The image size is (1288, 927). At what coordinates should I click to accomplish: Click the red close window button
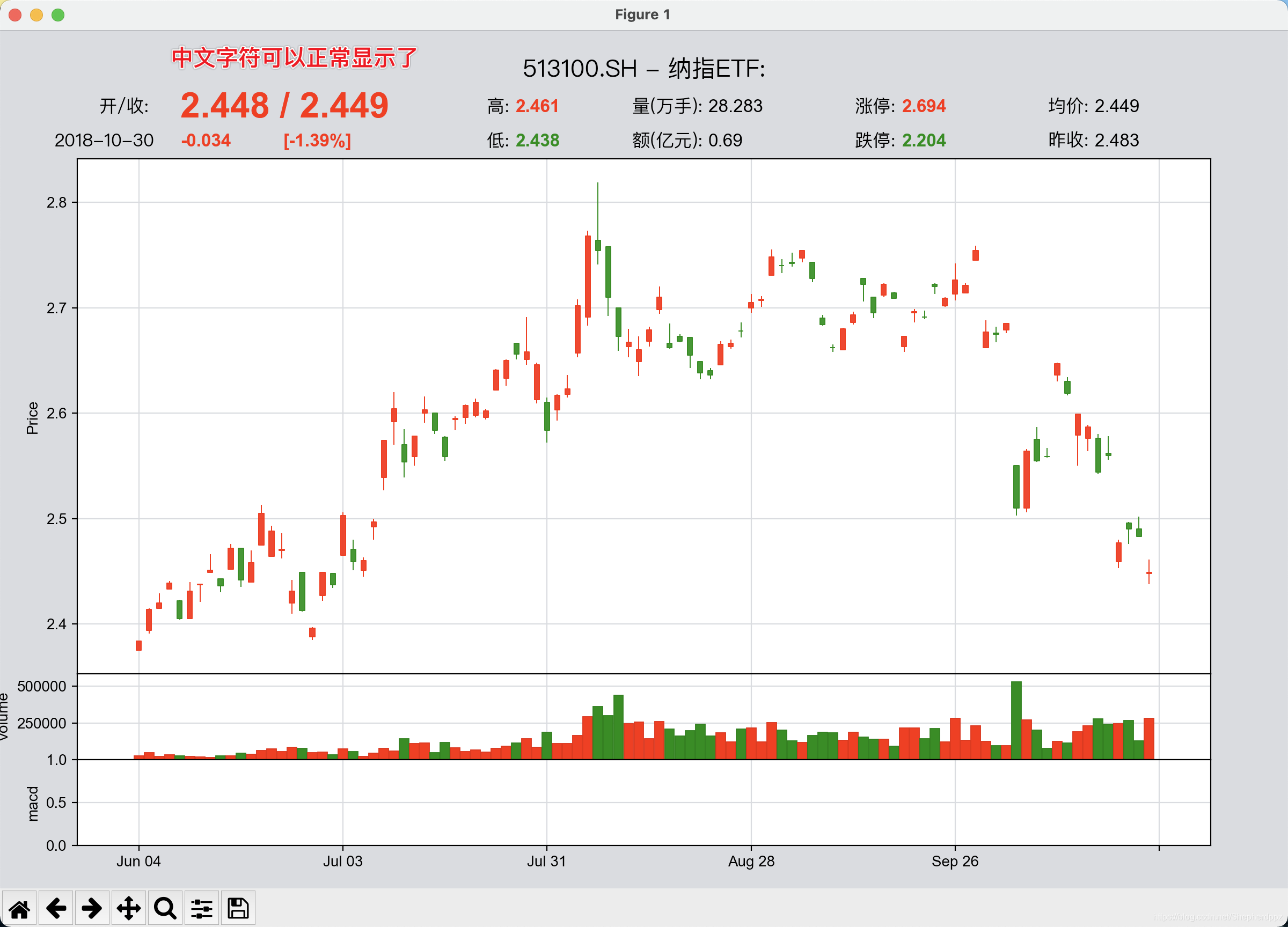(x=16, y=15)
